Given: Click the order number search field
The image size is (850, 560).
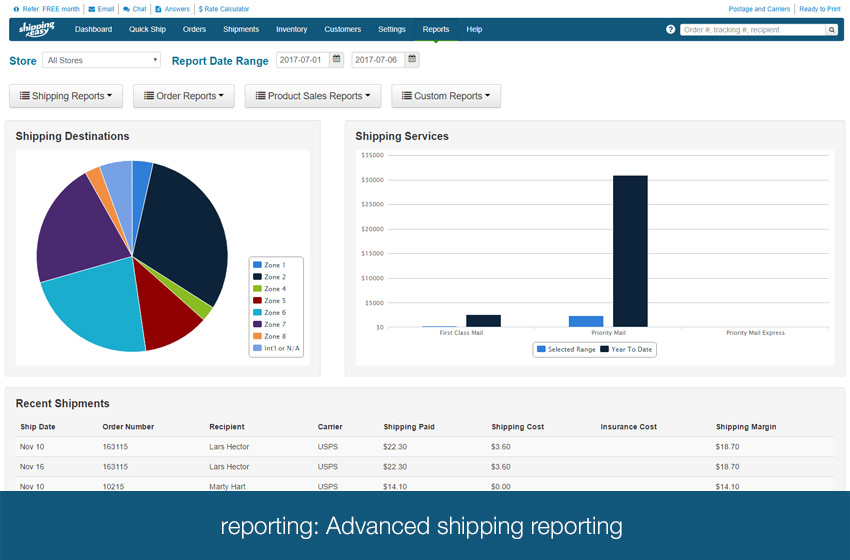Looking at the screenshot, I should coord(752,30).
